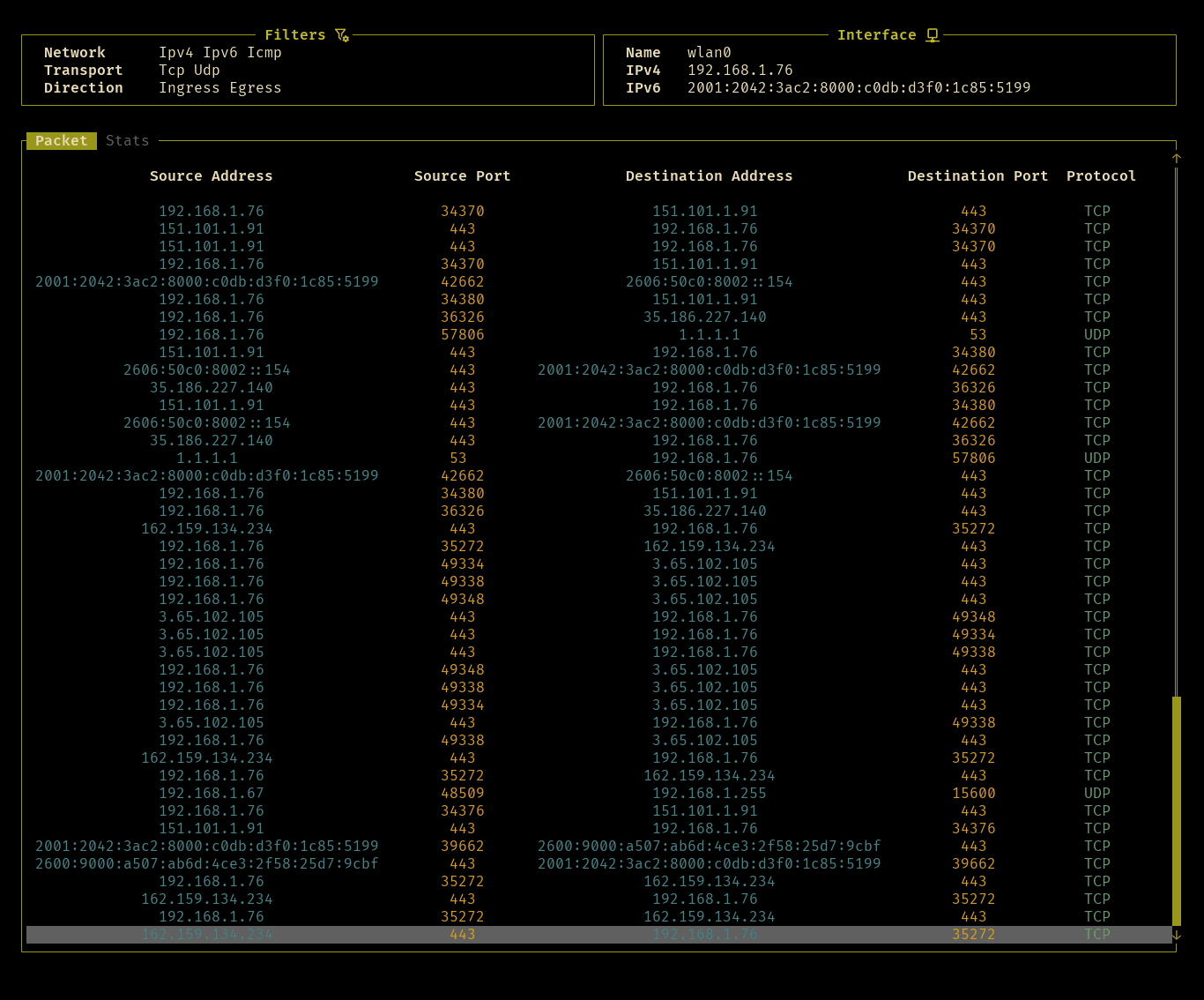Toggle the Tcp transport filter

tap(171, 70)
